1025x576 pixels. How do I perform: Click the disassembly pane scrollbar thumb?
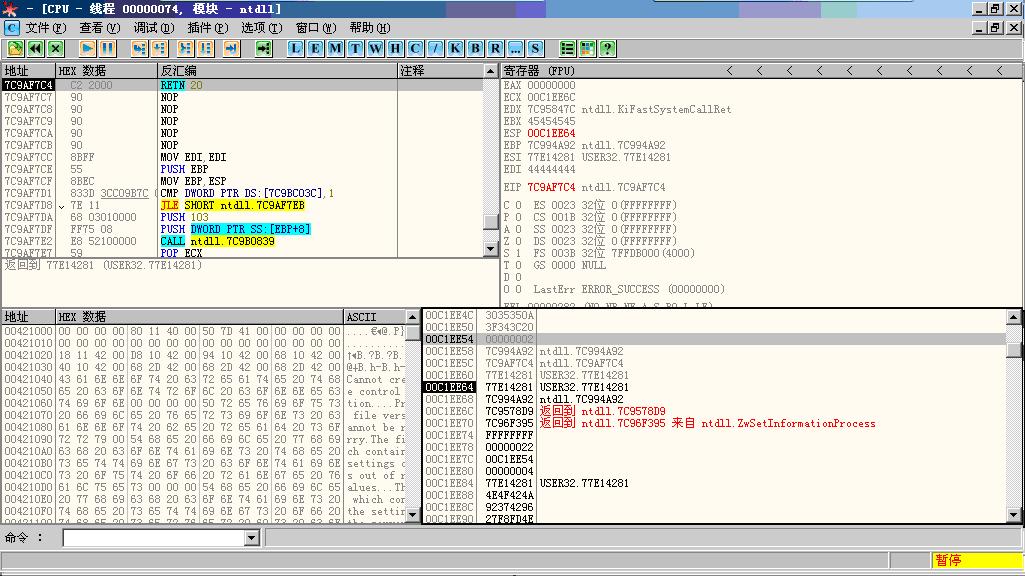pos(491,222)
